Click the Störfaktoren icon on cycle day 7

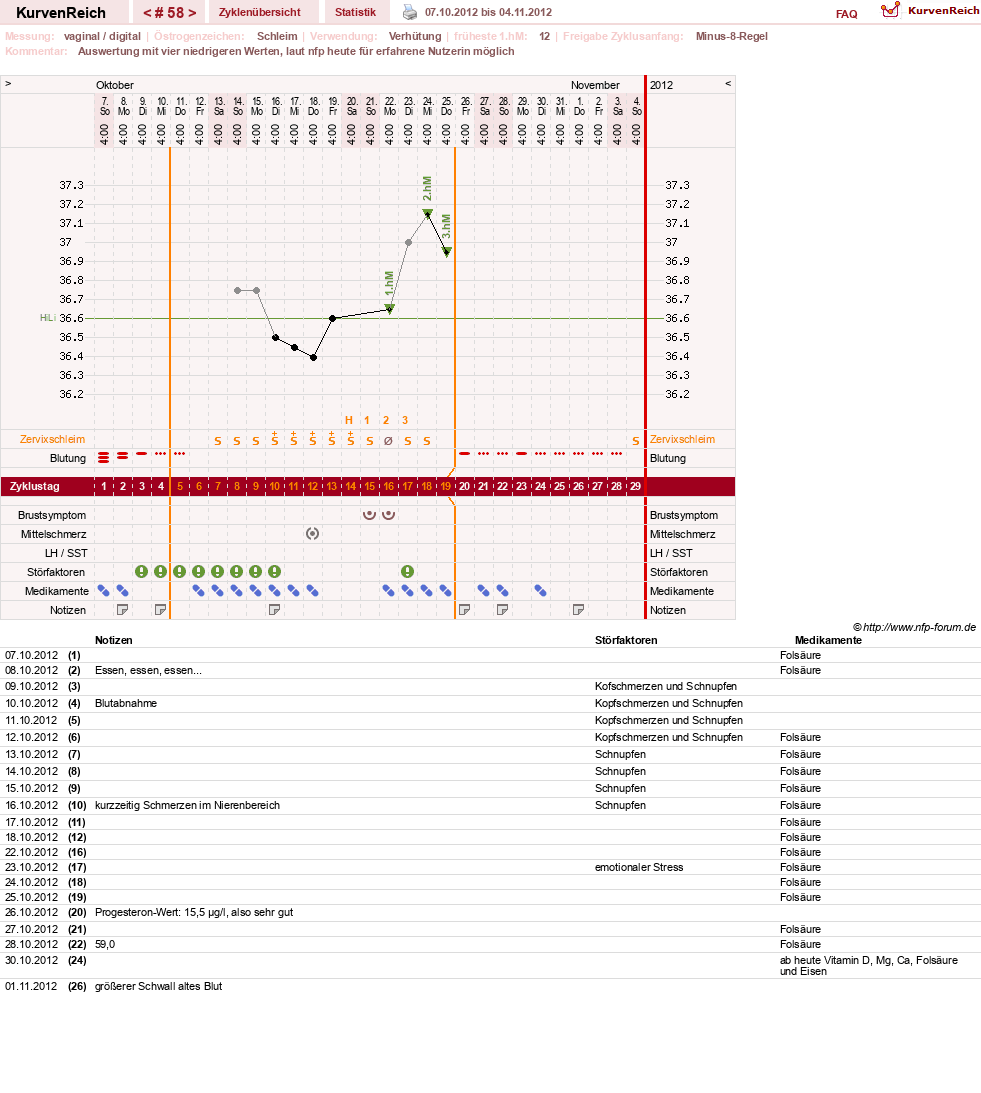(x=218, y=572)
